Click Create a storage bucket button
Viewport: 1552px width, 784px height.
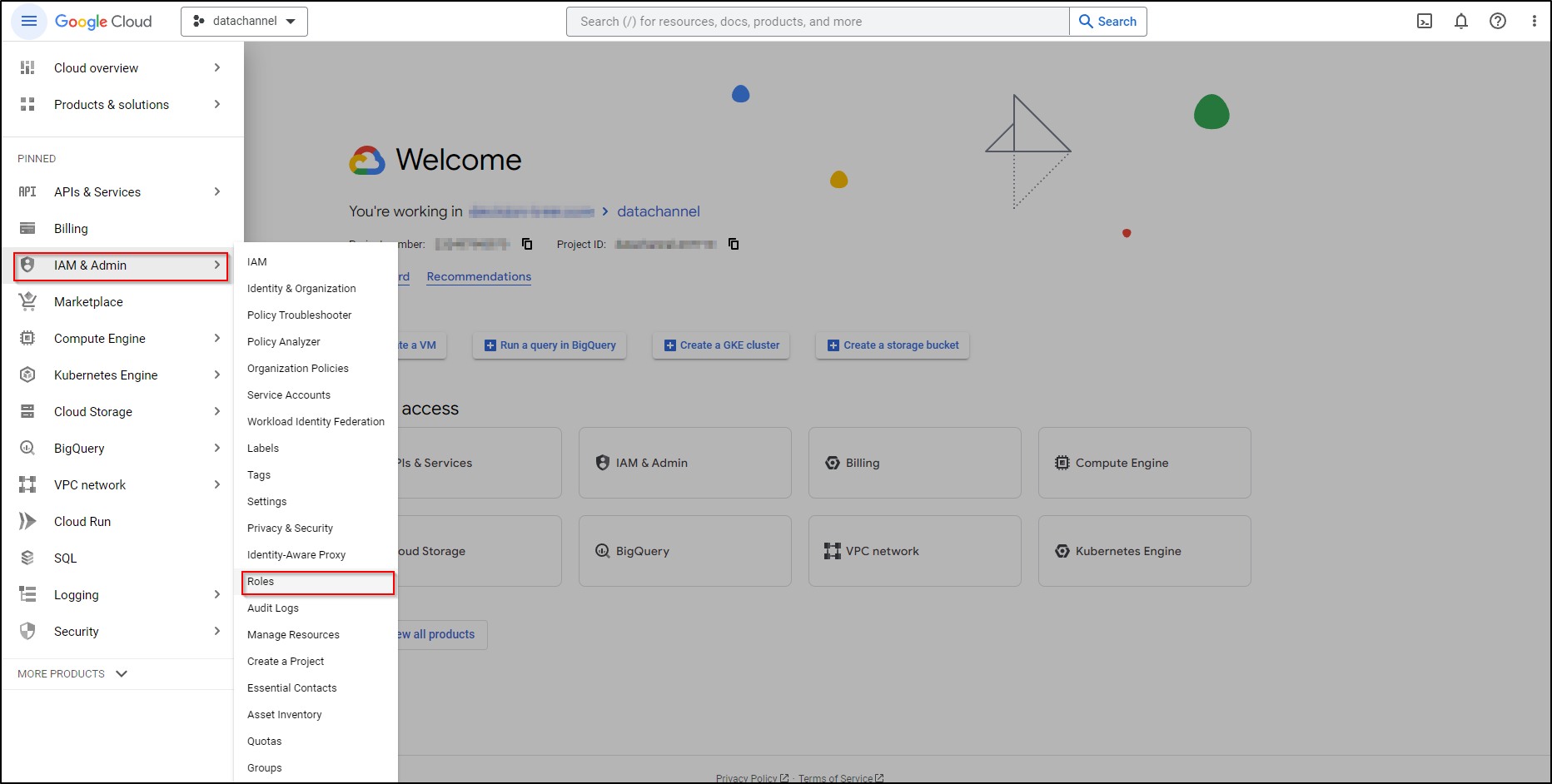click(x=893, y=345)
